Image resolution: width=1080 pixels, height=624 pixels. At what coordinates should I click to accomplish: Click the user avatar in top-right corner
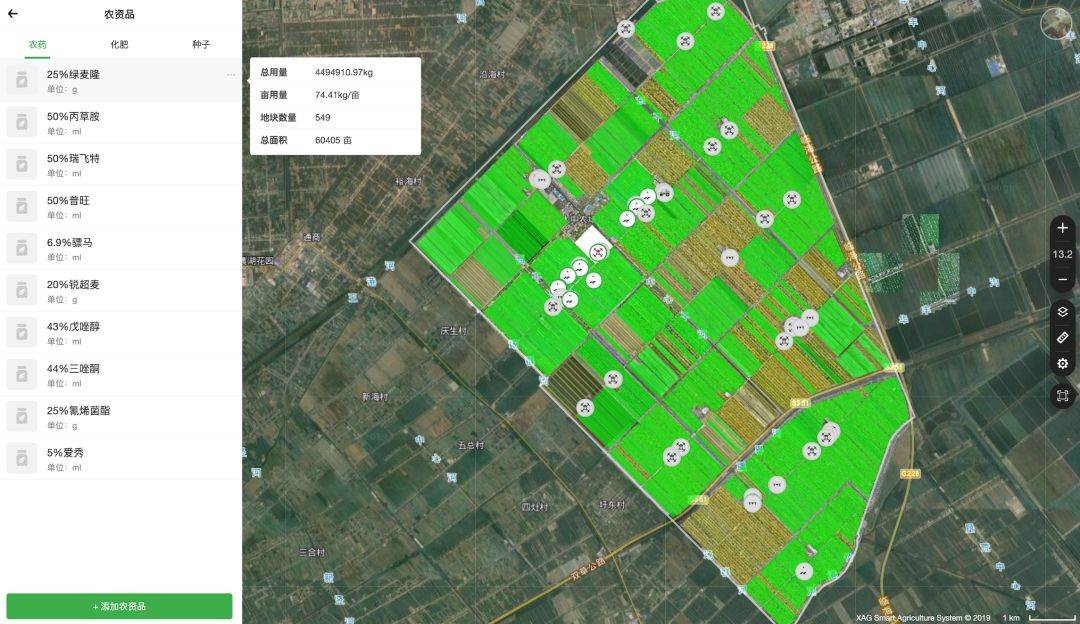[1055, 23]
